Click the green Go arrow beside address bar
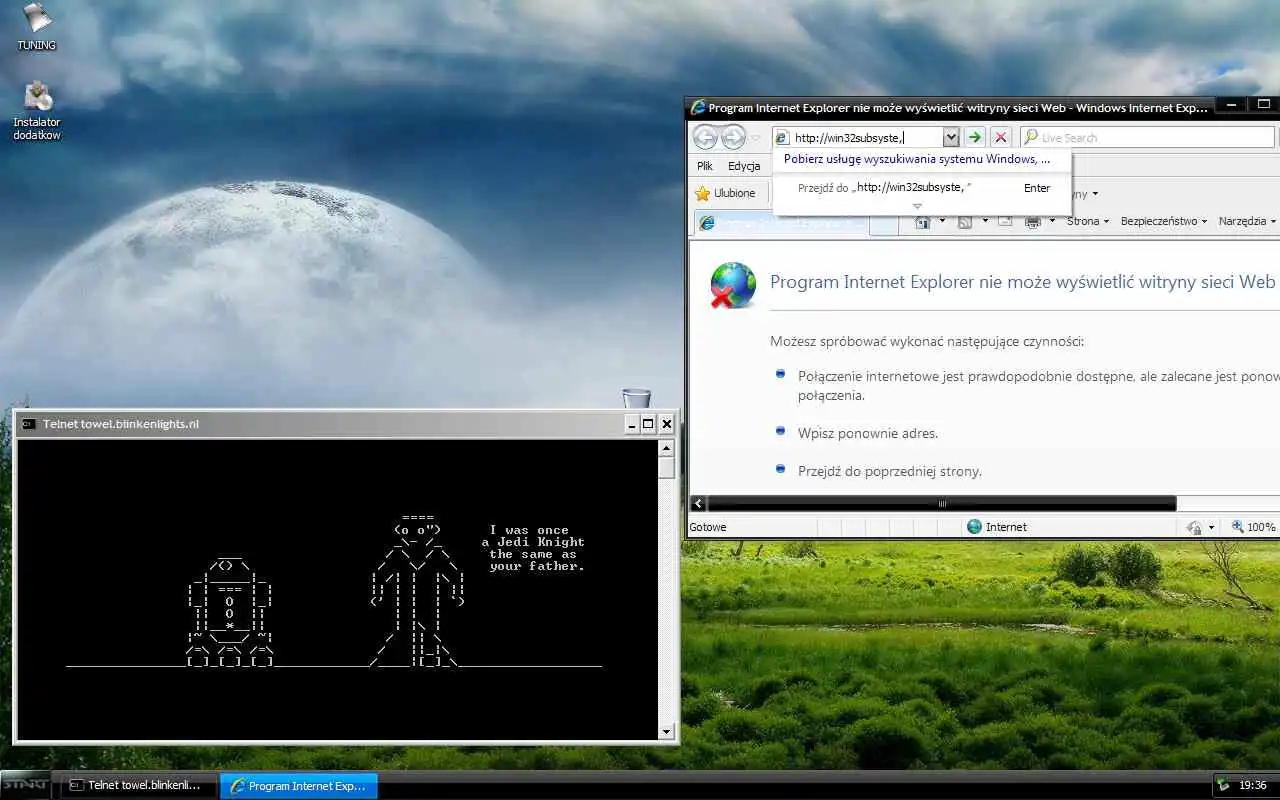1280x800 pixels. click(x=975, y=137)
